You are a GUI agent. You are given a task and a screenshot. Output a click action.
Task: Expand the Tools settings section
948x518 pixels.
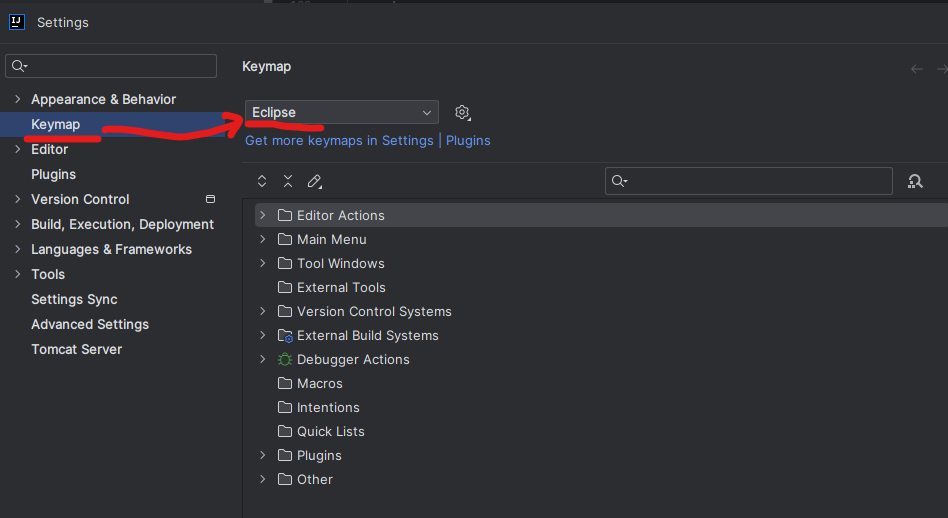(x=18, y=274)
